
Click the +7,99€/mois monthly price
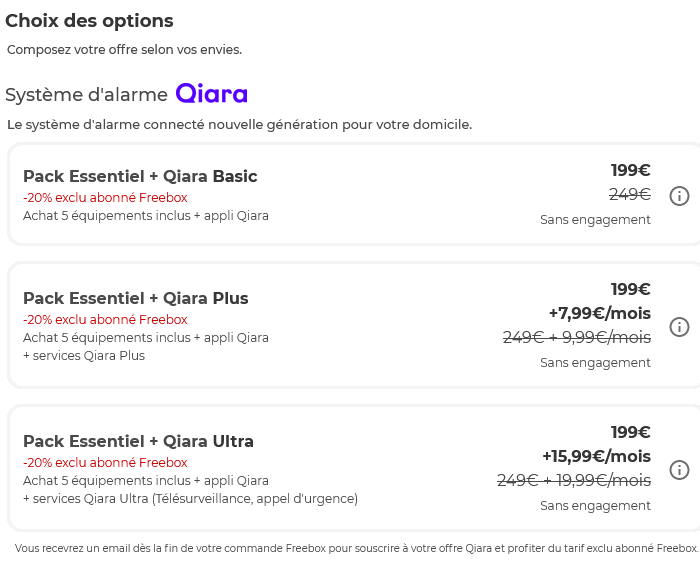point(599,313)
